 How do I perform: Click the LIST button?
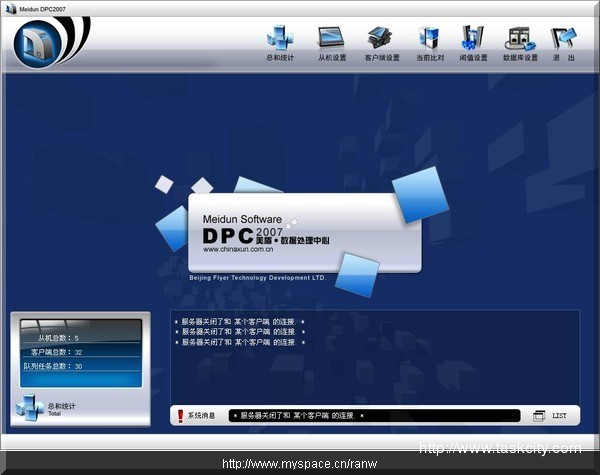coord(559,415)
